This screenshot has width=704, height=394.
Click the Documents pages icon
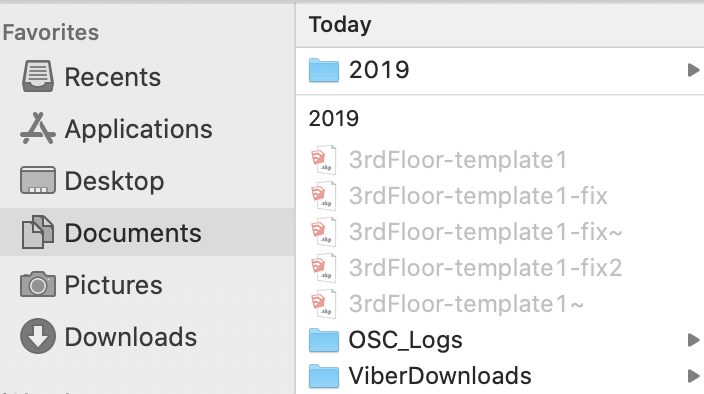[x=38, y=232]
